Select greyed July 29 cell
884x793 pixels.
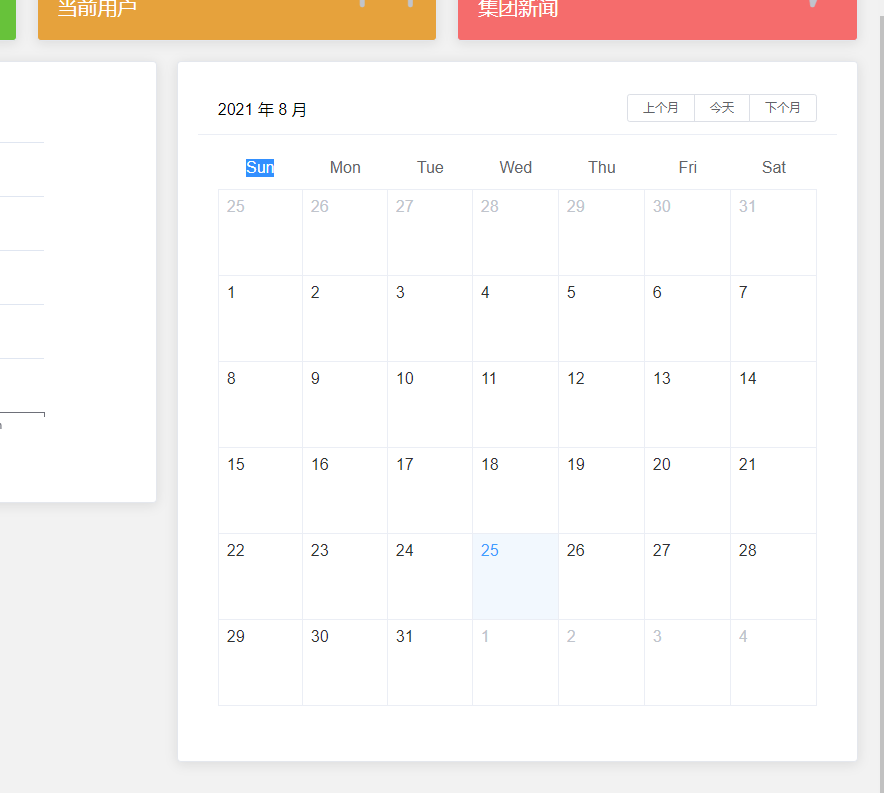(602, 233)
